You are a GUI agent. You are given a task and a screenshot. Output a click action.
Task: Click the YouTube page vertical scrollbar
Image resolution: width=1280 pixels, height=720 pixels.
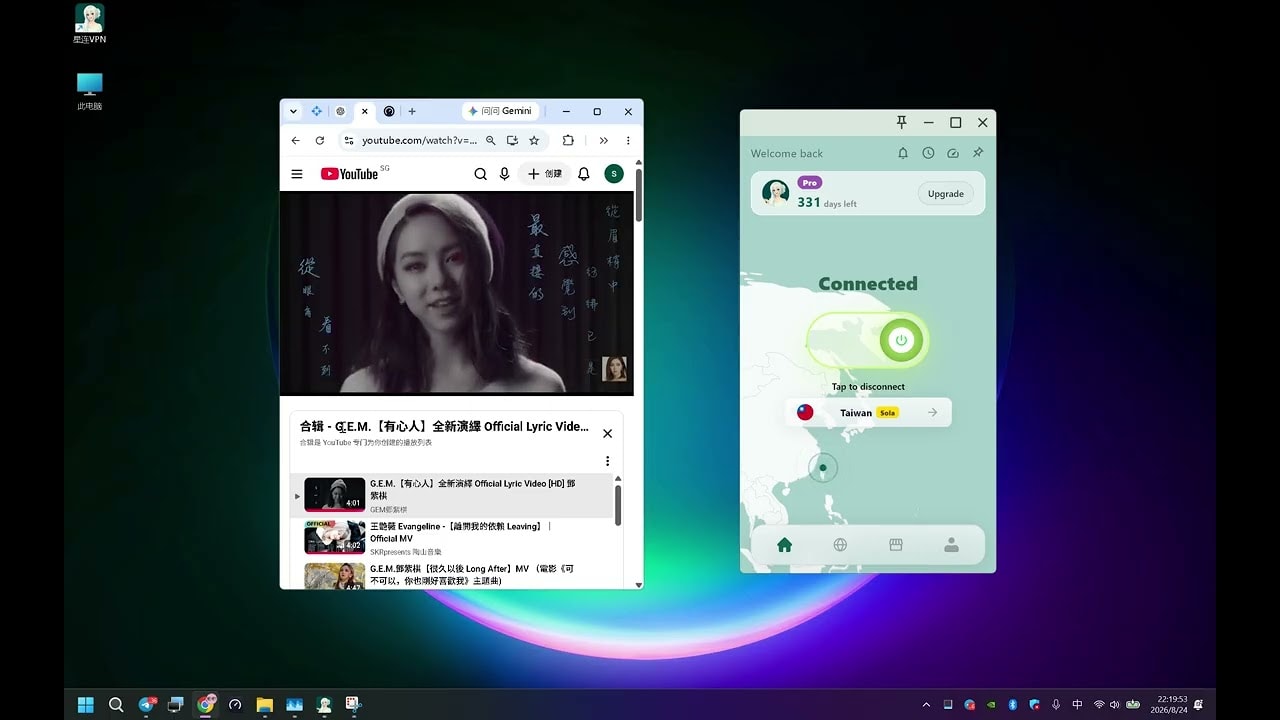coord(638,195)
